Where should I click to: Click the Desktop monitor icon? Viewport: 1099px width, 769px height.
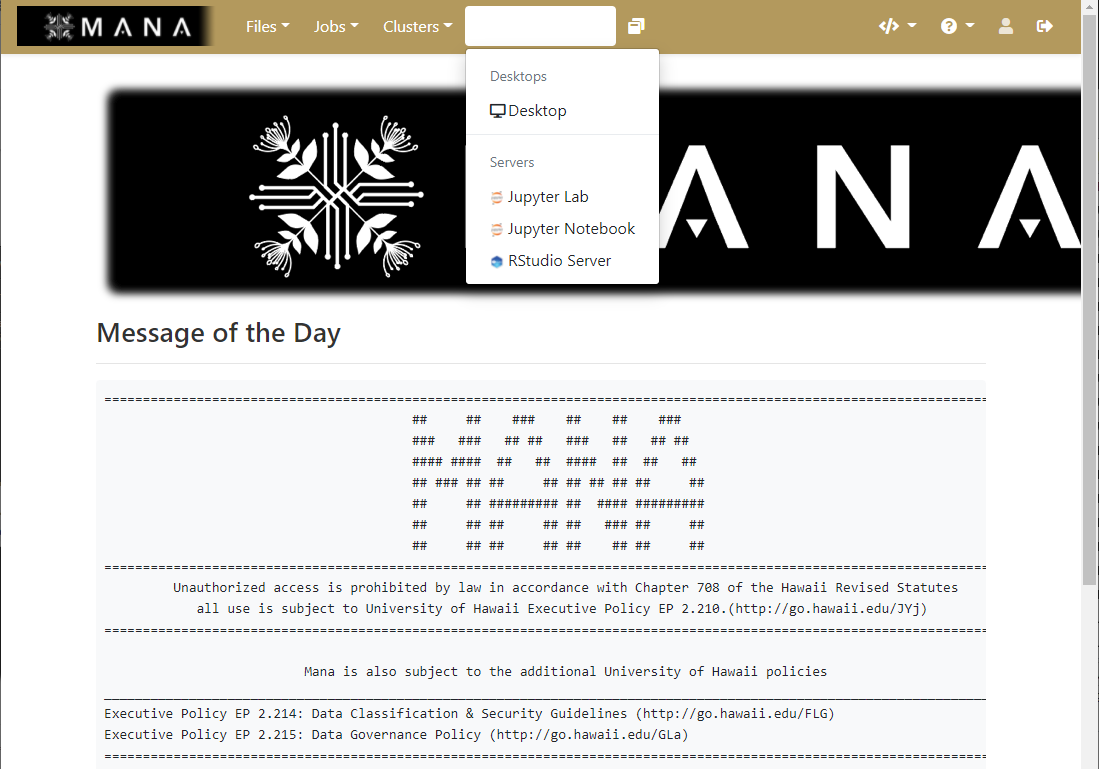click(497, 111)
